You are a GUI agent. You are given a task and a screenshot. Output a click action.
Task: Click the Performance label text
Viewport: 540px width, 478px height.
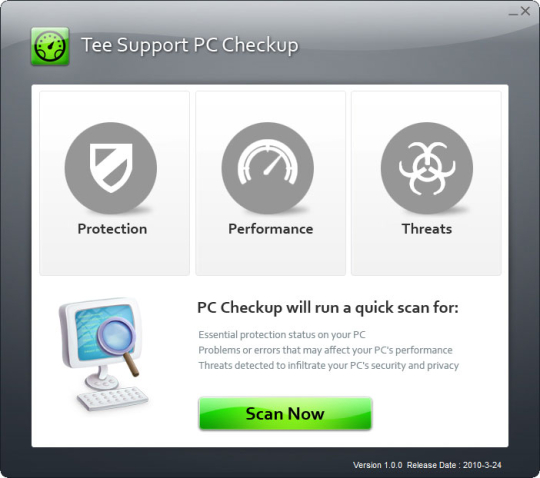click(271, 229)
